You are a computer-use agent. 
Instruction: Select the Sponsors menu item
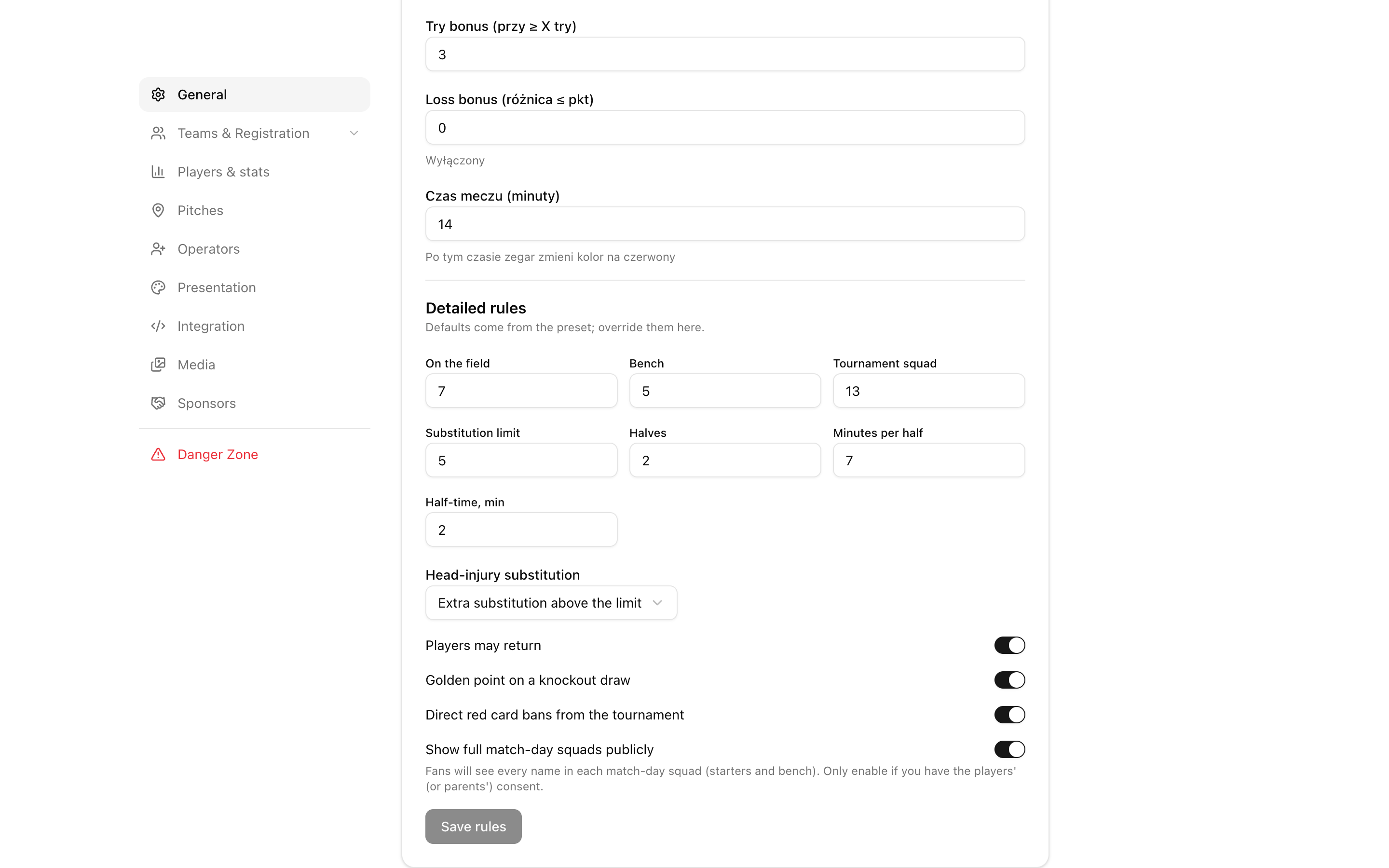coord(254,403)
